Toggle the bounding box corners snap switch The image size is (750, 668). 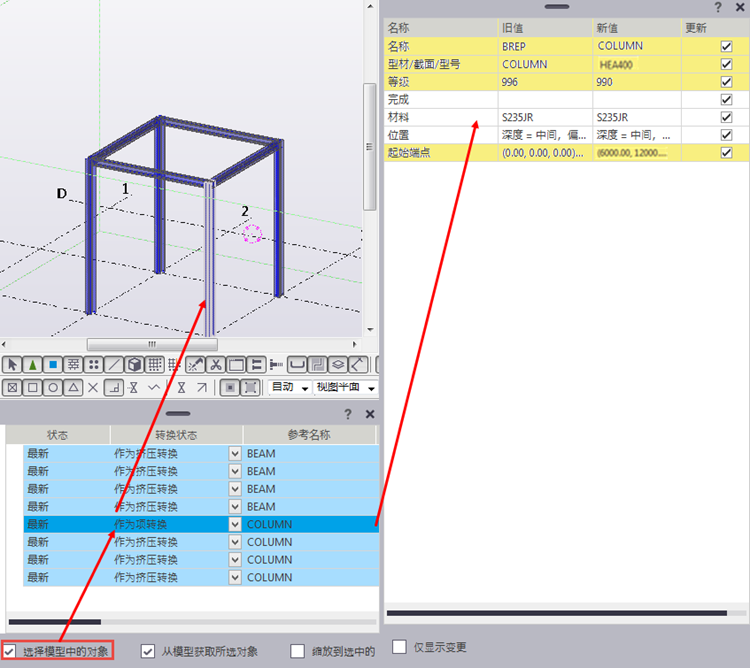click(250, 387)
